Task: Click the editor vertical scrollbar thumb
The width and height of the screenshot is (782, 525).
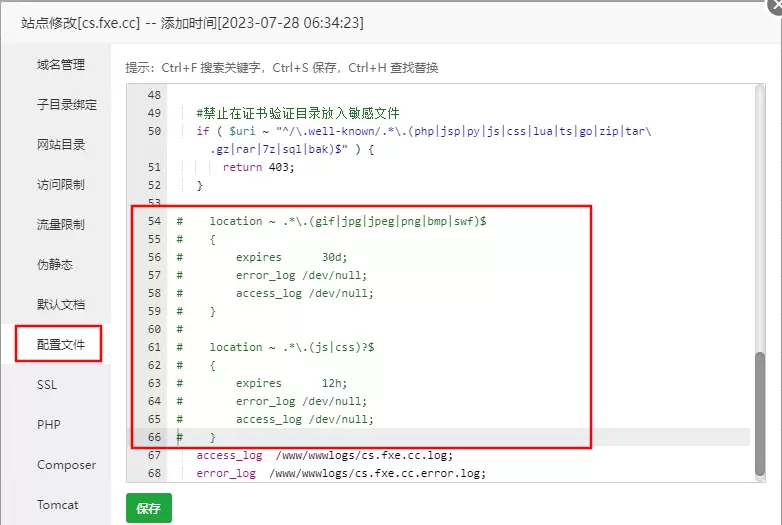Action: pos(760,414)
